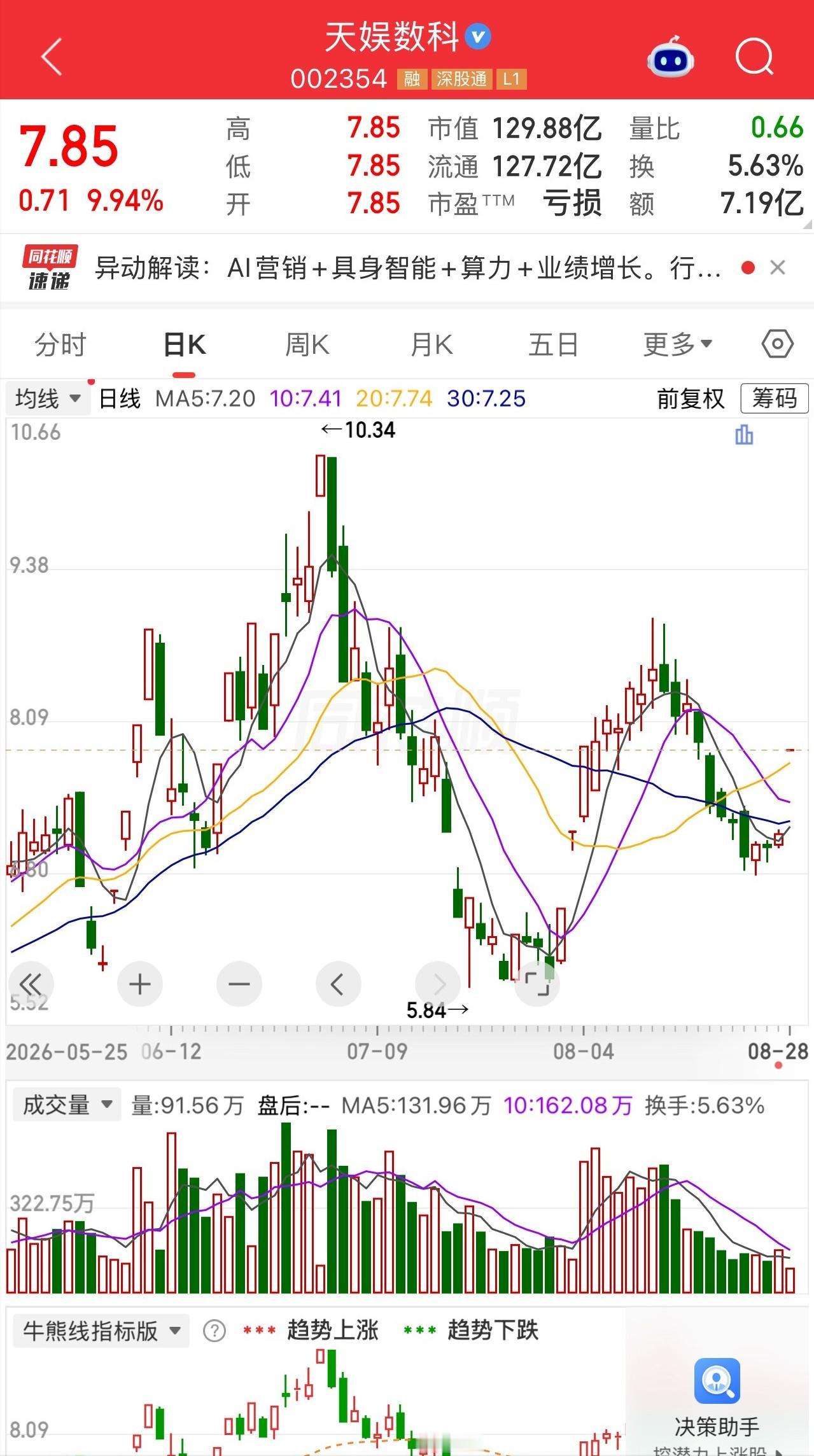The width and height of the screenshot is (814, 1456).
Task: Open the 均线 indicator dropdown
Action: pos(48,399)
